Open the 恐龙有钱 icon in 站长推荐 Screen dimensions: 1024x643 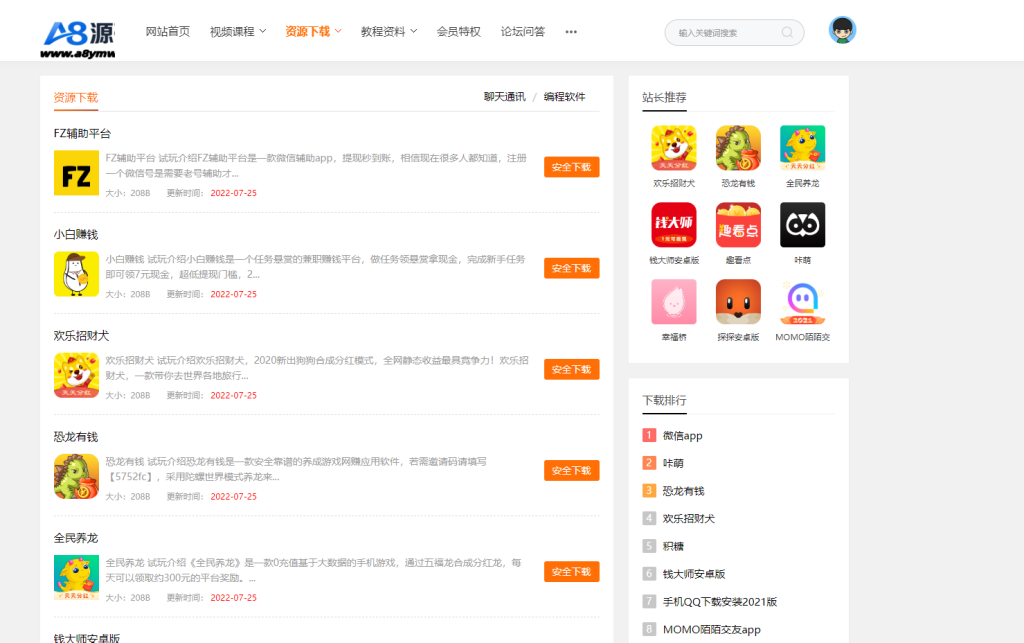click(738, 148)
